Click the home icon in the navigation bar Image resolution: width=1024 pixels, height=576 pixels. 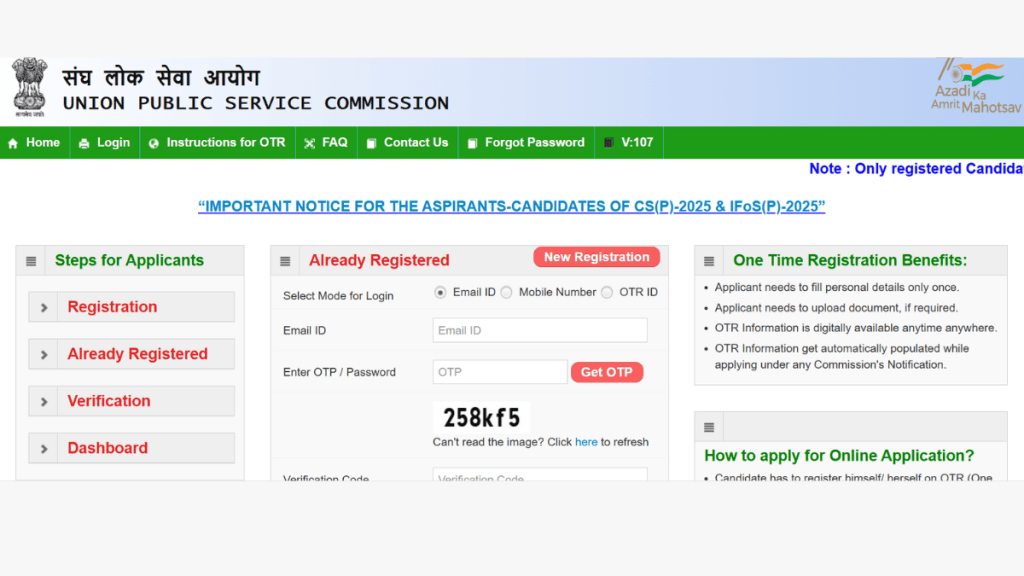[13, 143]
